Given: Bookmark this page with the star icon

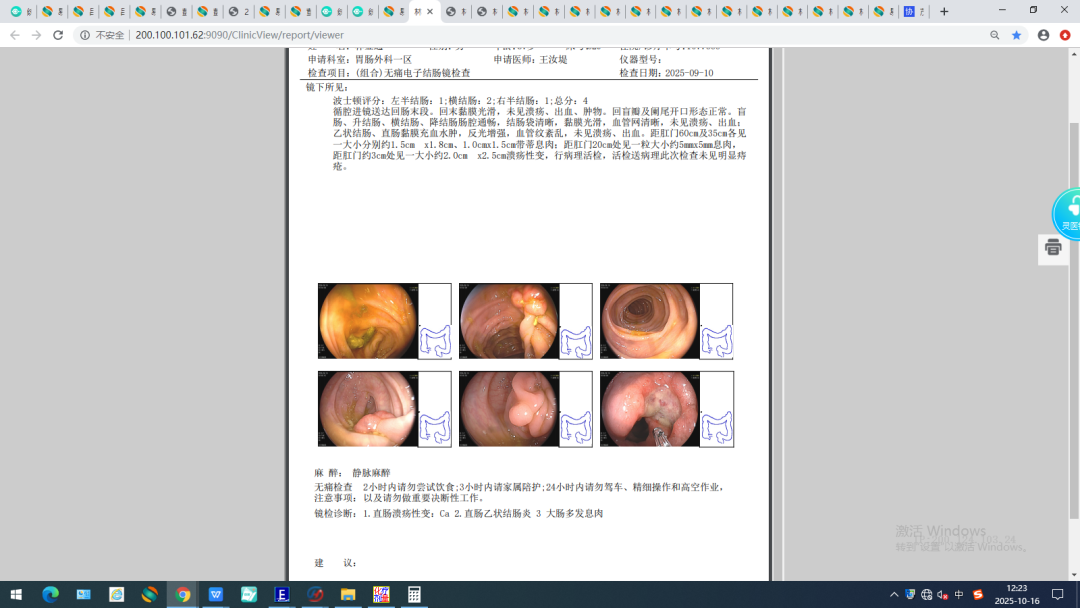Looking at the screenshot, I should pyautogui.click(x=1017, y=33).
